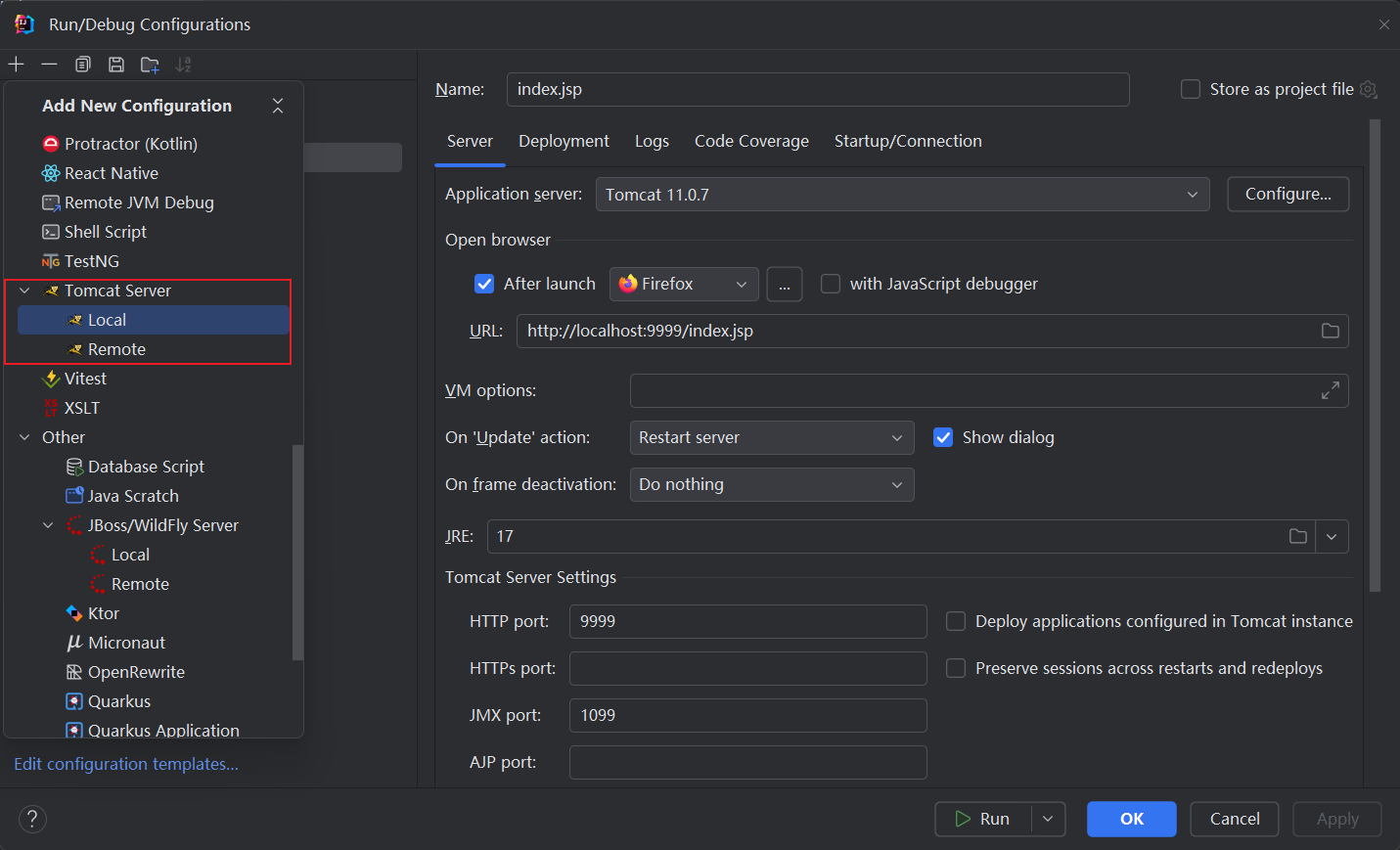Click the Copy Configuration icon
Screen dimensions: 1400x850
click(83, 65)
